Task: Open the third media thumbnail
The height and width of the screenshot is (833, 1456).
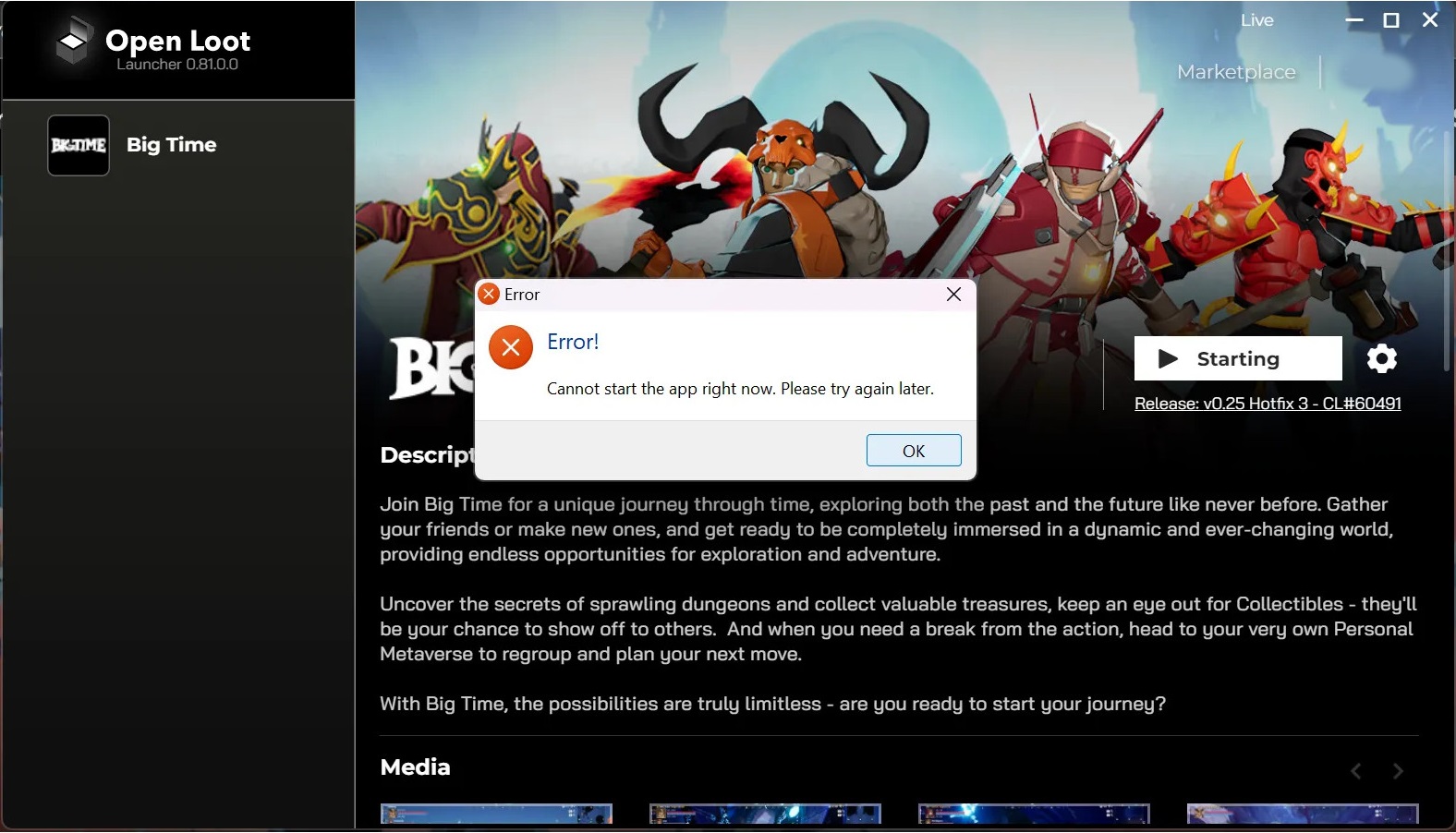Action: click(1034, 814)
